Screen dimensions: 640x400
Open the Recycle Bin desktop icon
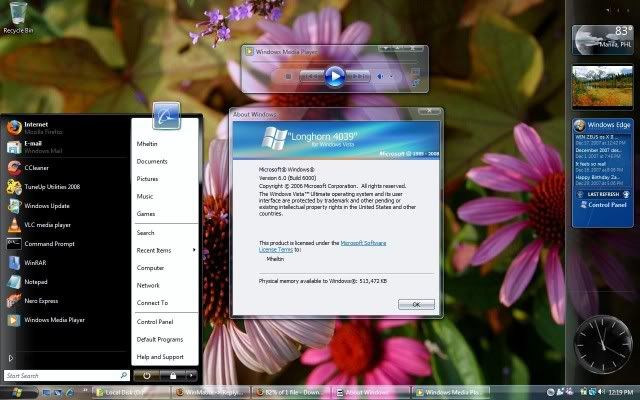18,17
